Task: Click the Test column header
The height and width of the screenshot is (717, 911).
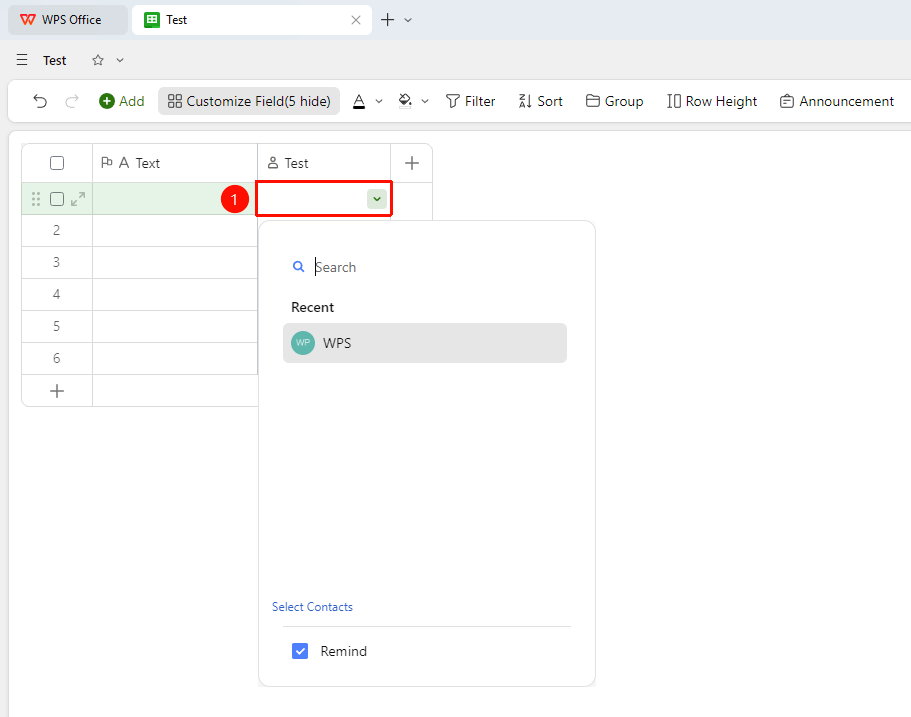Action: pos(324,163)
